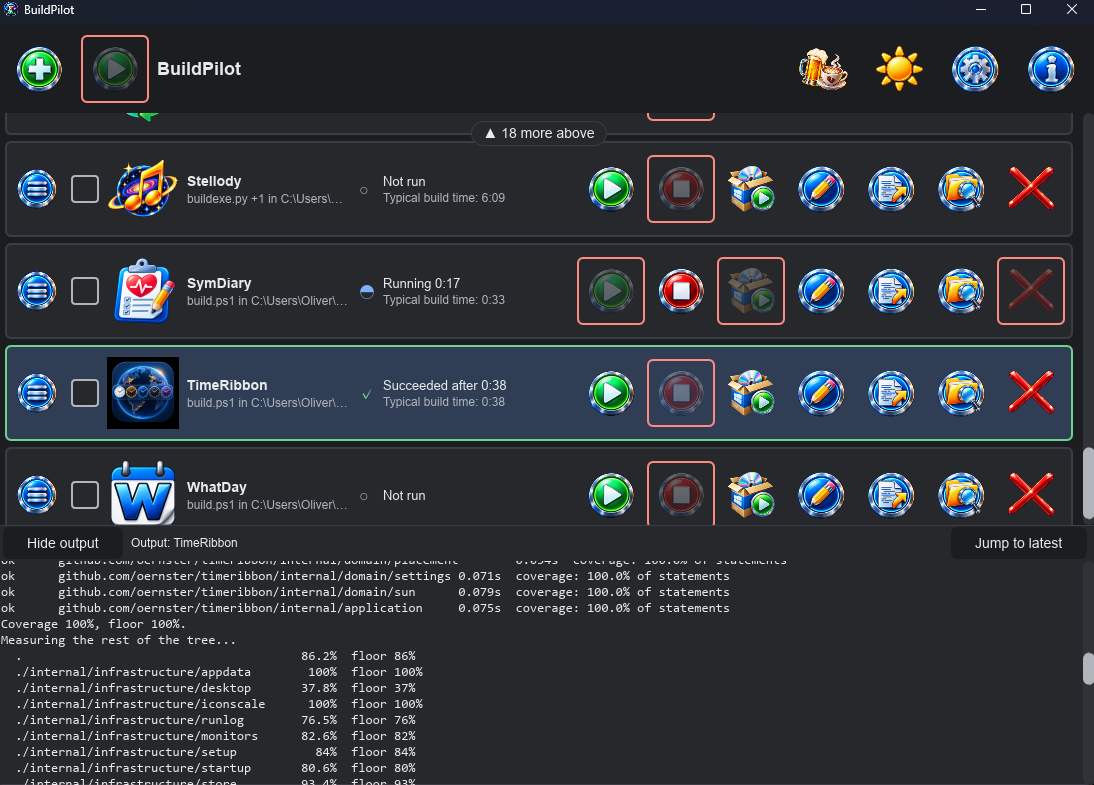The image size is (1094, 785).
Task: Open SymDiary's folder magnifier icon
Action: (x=961, y=291)
